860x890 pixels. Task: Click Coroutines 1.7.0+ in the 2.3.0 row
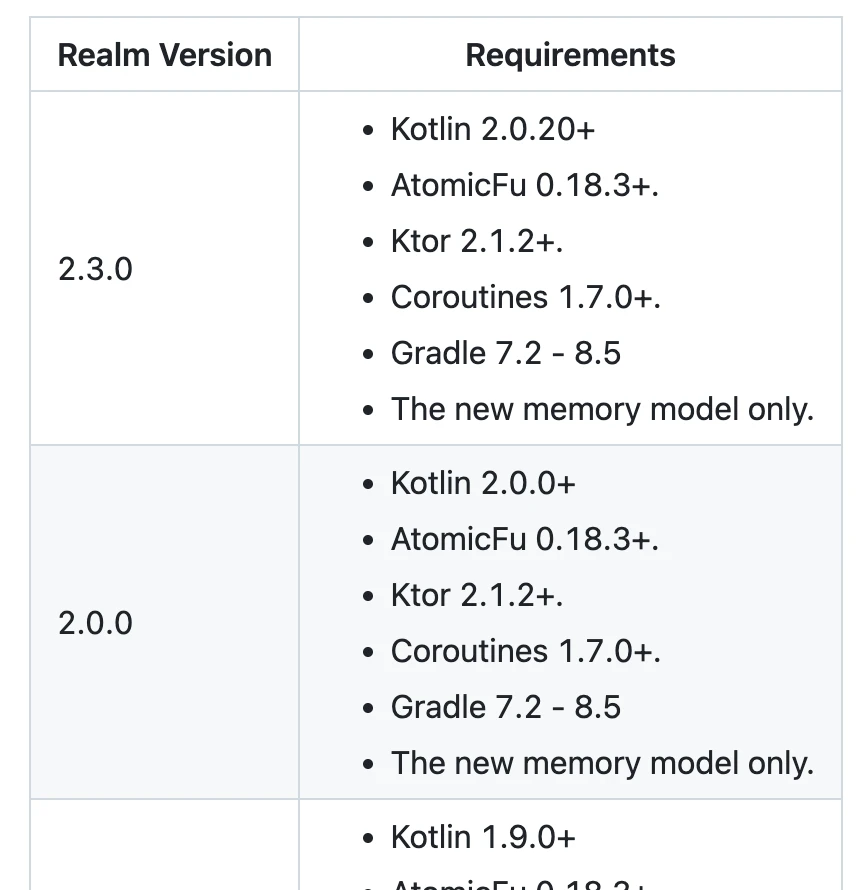(x=526, y=297)
